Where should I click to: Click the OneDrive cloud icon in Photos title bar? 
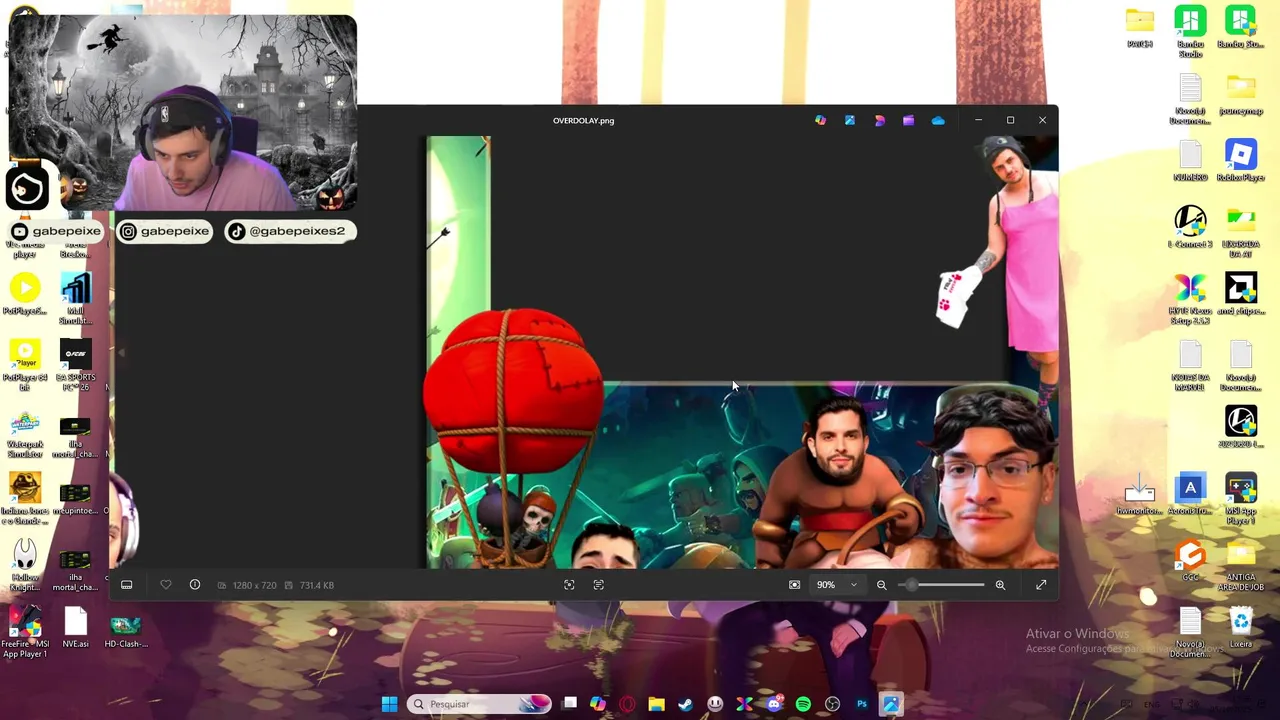click(x=938, y=120)
